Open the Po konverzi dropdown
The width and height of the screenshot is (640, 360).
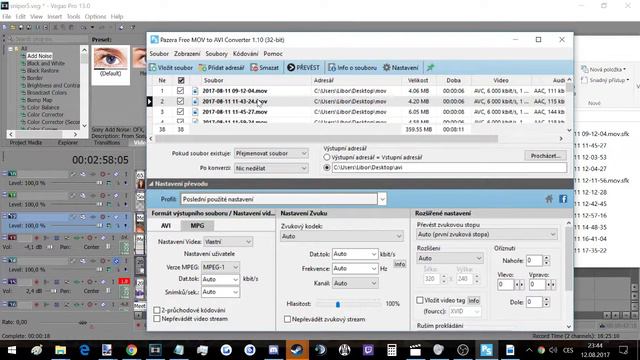(x=271, y=168)
